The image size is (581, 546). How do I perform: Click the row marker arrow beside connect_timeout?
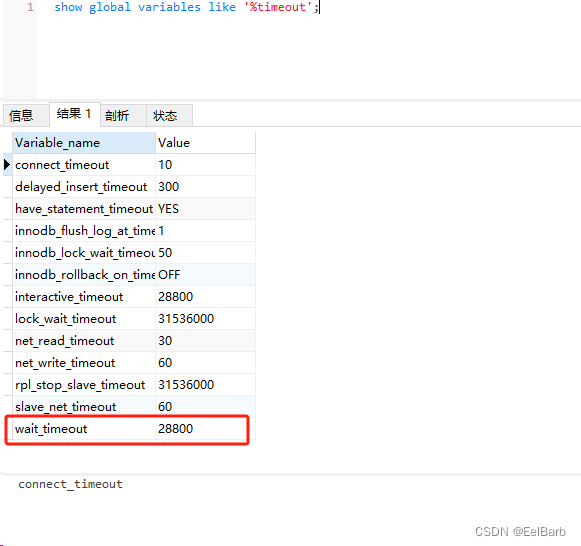pyautogui.click(x=7, y=165)
